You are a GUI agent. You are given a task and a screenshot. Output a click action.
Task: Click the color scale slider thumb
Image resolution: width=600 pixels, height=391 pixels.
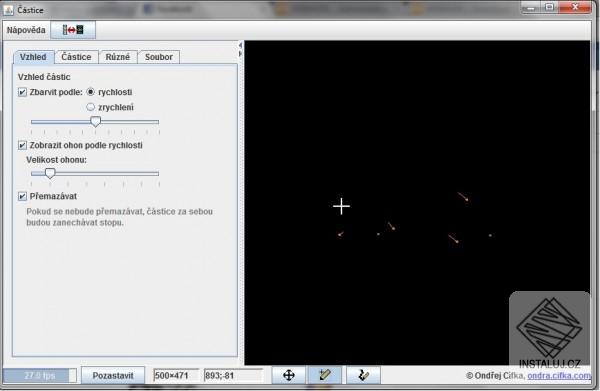coord(95,122)
